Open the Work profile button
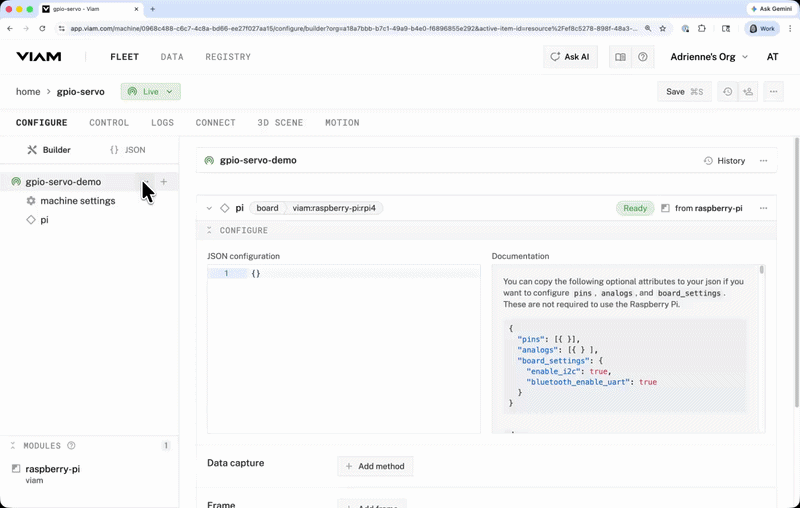Screen dimensions: 800x508 tap(762, 29)
